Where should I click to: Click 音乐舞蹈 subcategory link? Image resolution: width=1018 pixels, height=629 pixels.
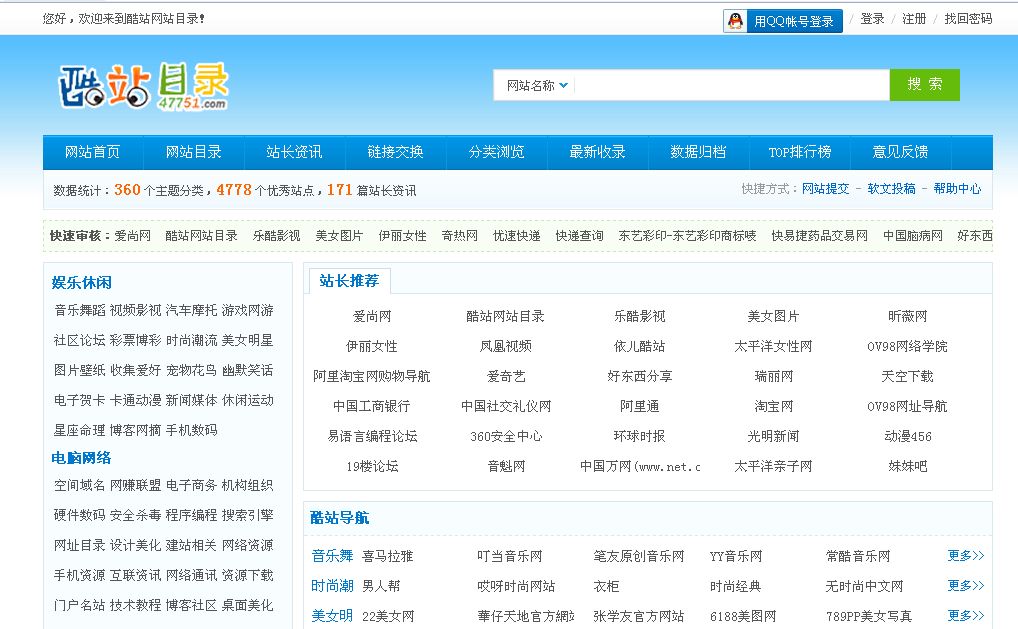point(80,310)
